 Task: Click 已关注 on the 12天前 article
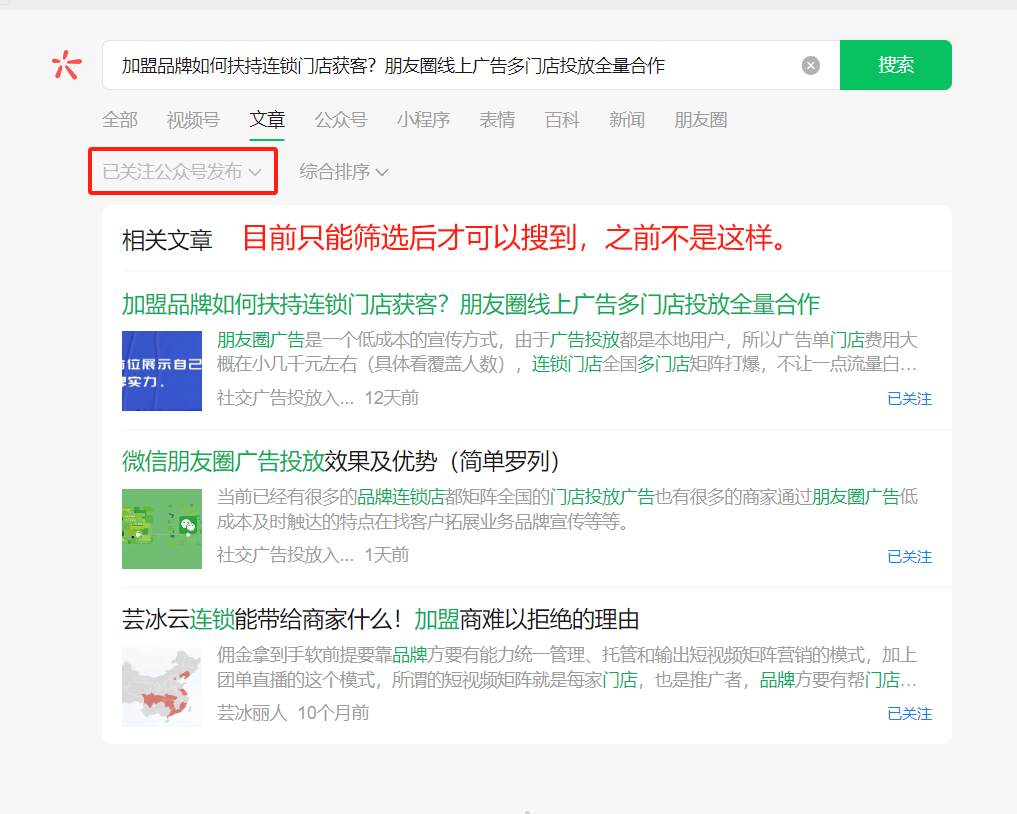pos(909,399)
